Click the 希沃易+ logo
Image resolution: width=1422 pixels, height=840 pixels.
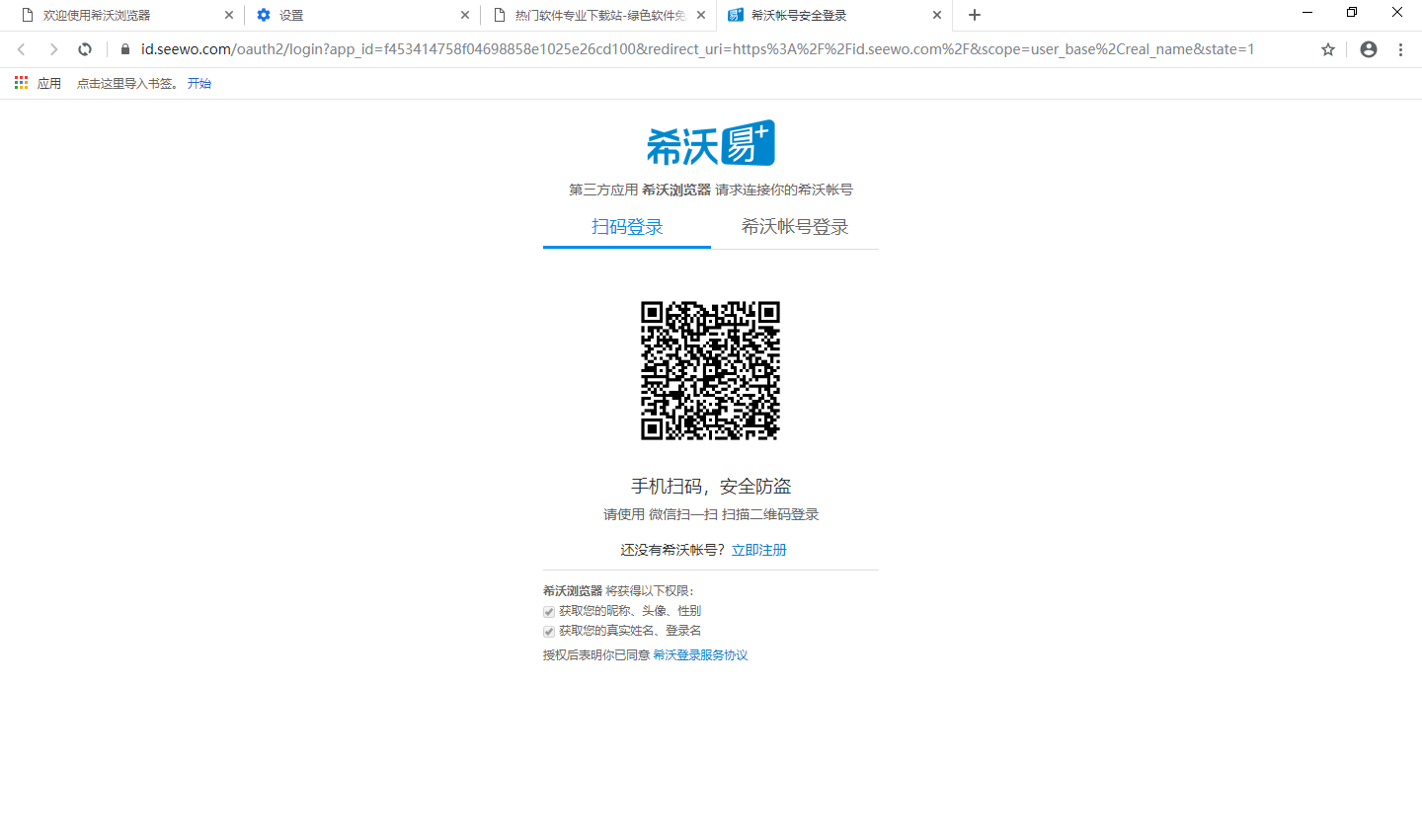click(x=711, y=144)
